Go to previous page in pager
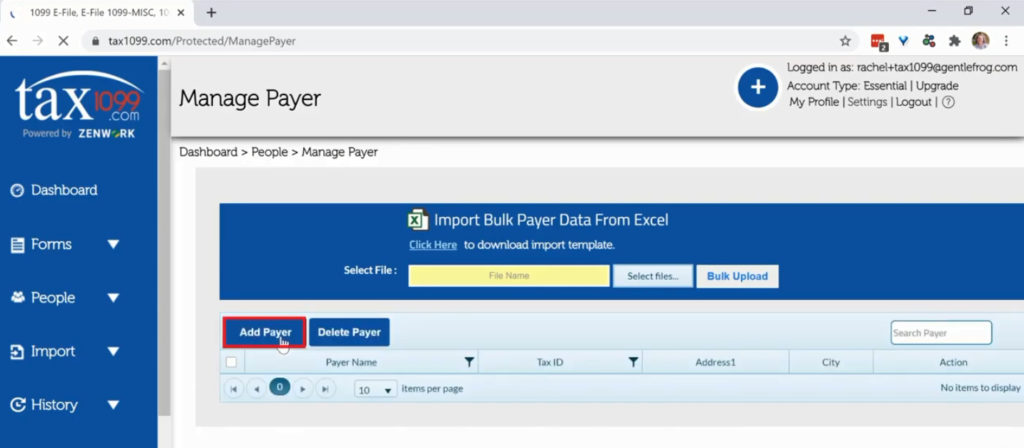Image resolution: width=1024 pixels, height=448 pixels. pyautogui.click(x=257, y=389)
